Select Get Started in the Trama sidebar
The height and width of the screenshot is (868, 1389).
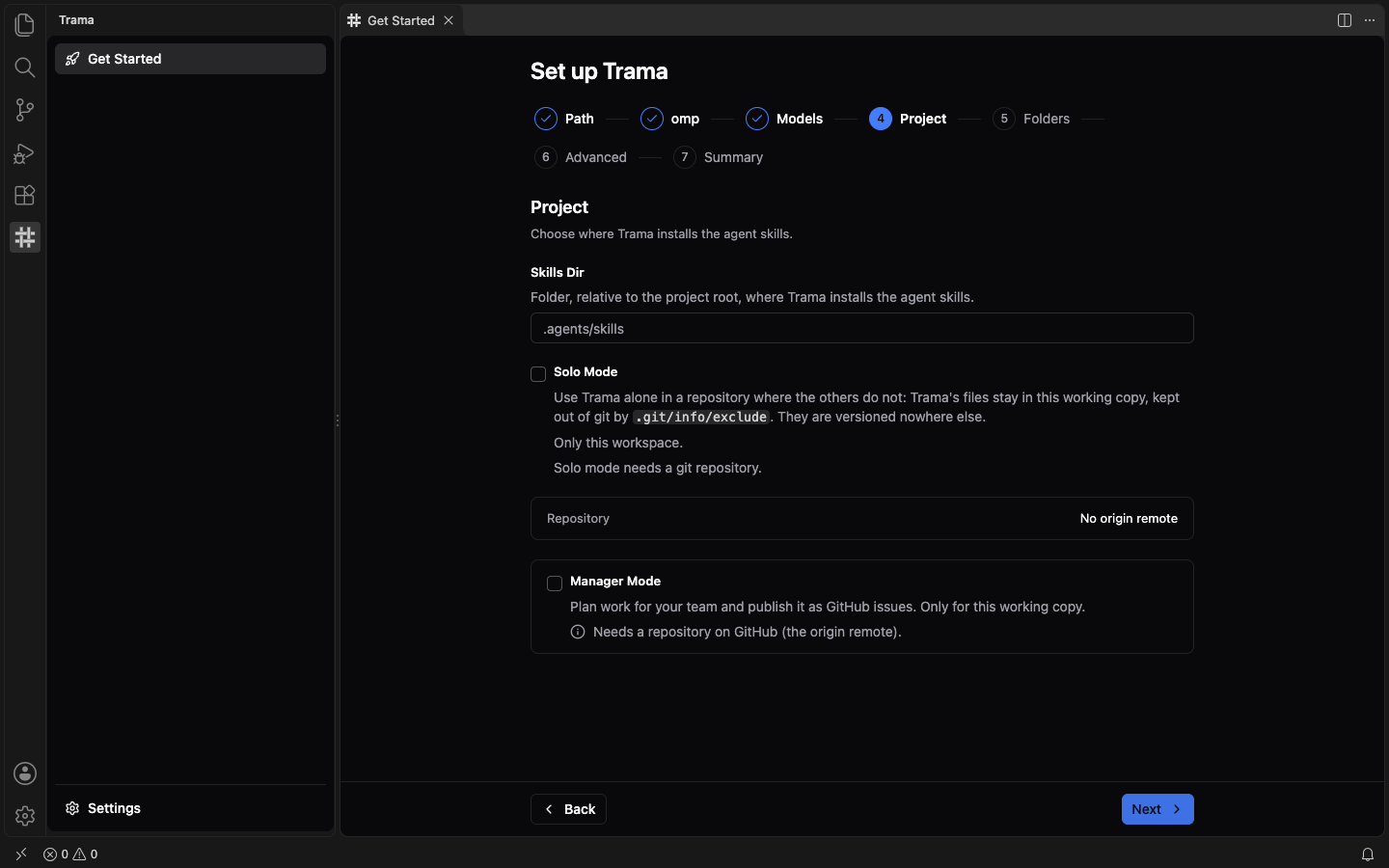coord(190,59)
